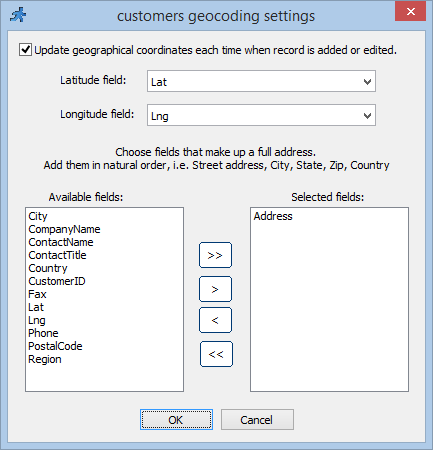Click the running man app icon
Screen dimensions: 433x450
[18, 15]
